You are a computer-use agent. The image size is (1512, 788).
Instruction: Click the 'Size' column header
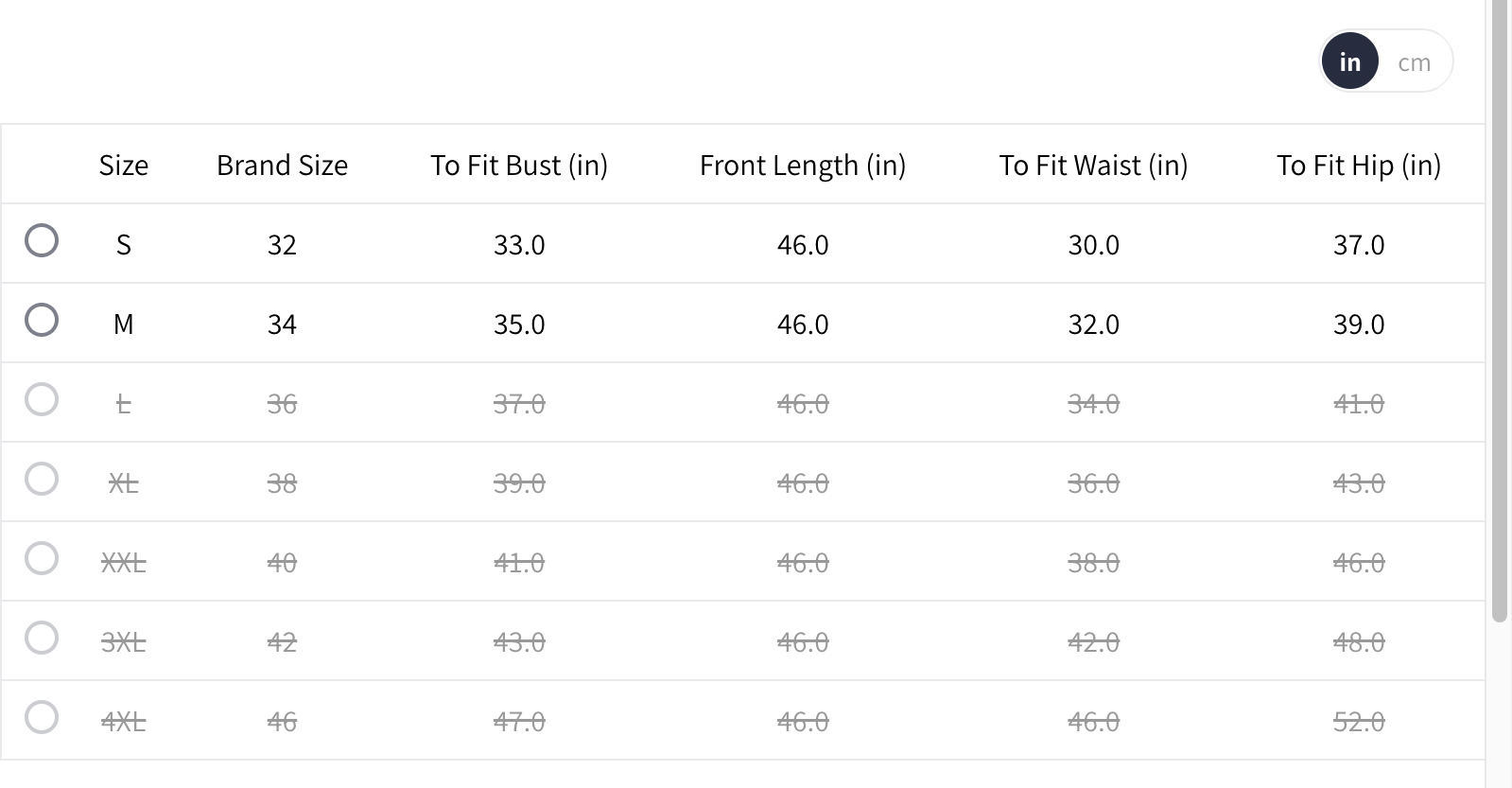[124, 166]
